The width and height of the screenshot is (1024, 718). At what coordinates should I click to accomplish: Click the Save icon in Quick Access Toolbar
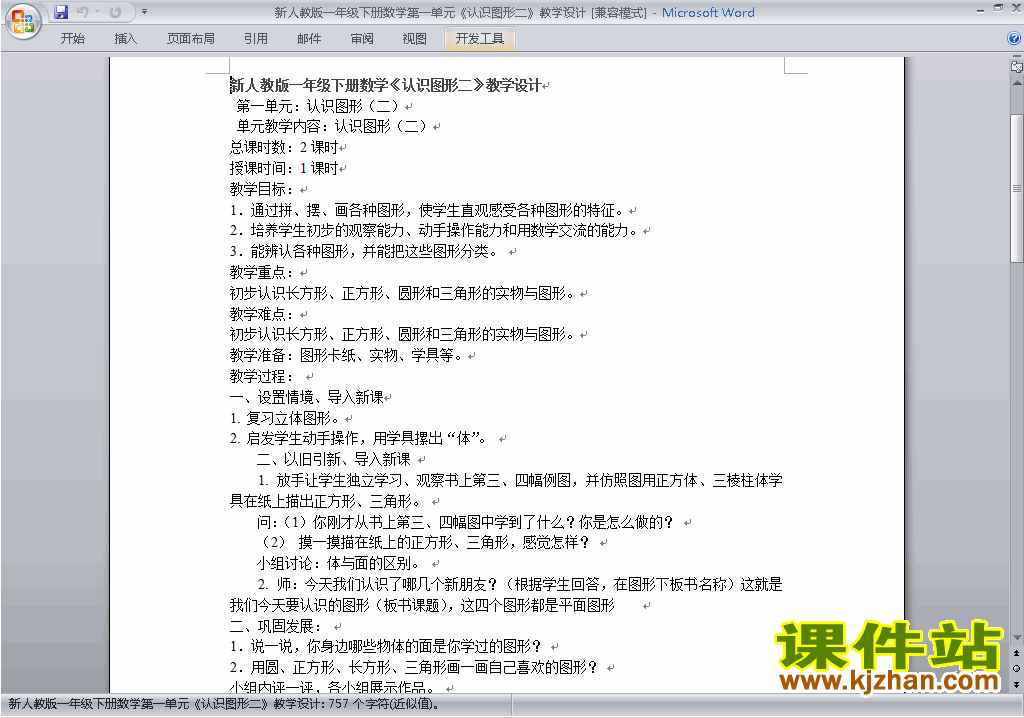(61, 12)
